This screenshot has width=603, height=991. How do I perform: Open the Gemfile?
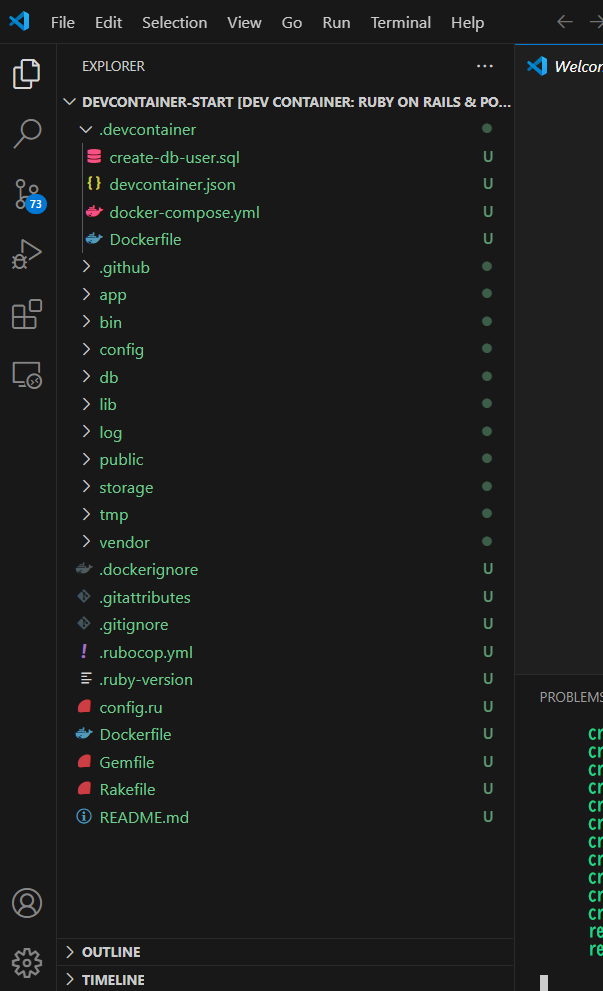(126, 762)
